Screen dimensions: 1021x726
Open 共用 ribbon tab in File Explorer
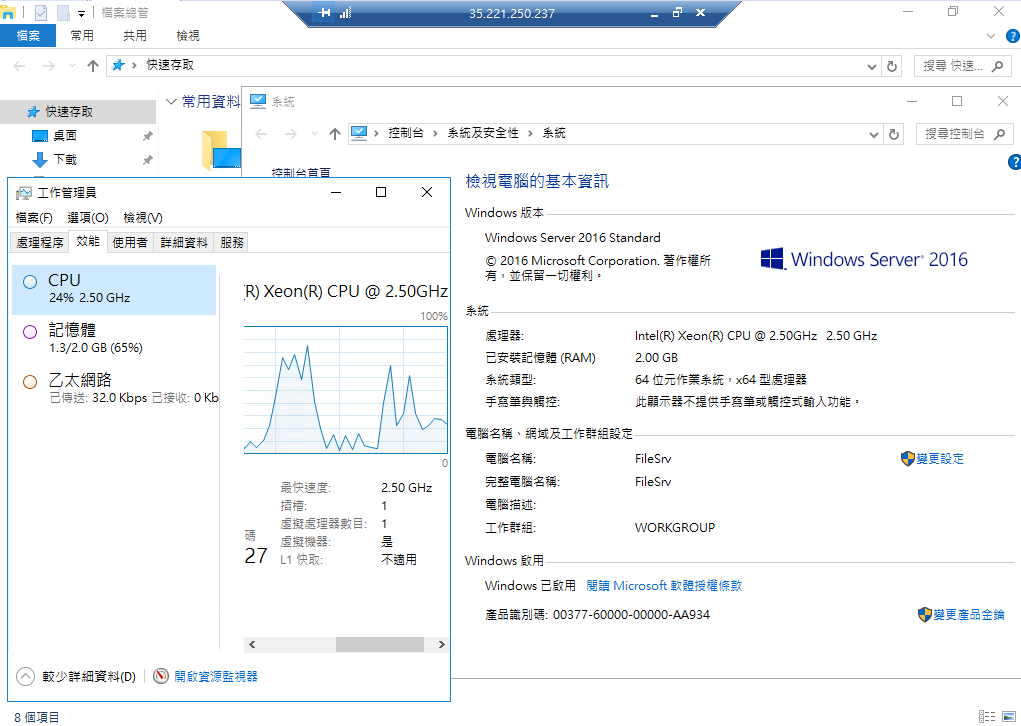tap(135, 35)
